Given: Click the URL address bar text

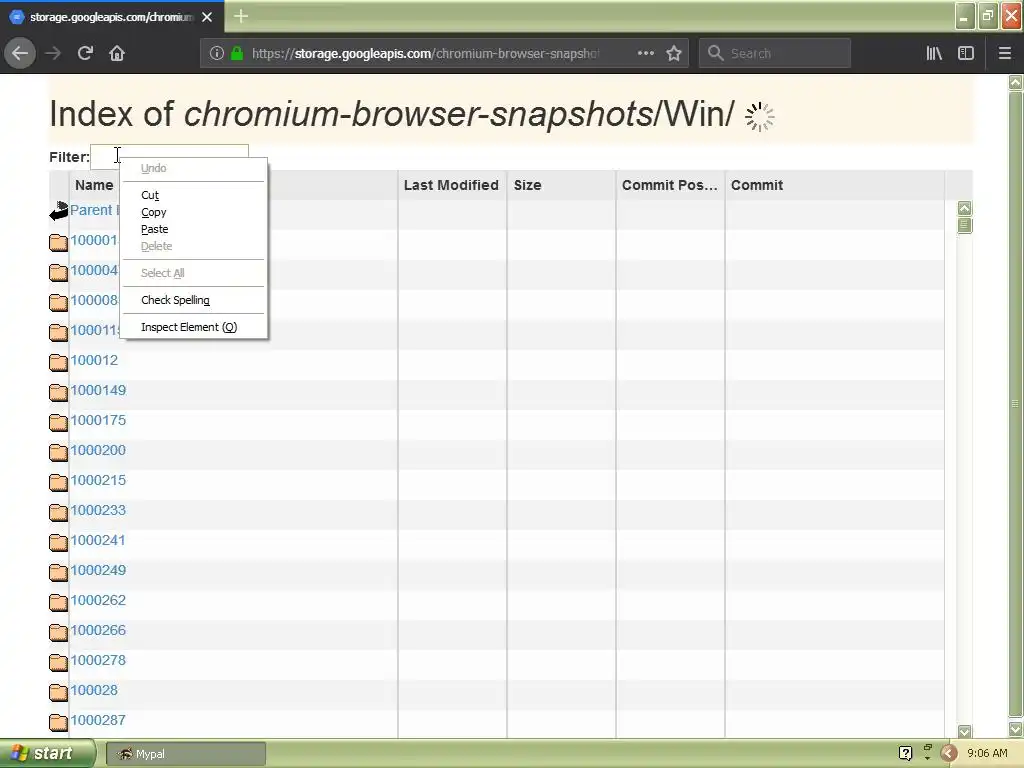Looking at the screenshot, I should click(x=424, y=54).
